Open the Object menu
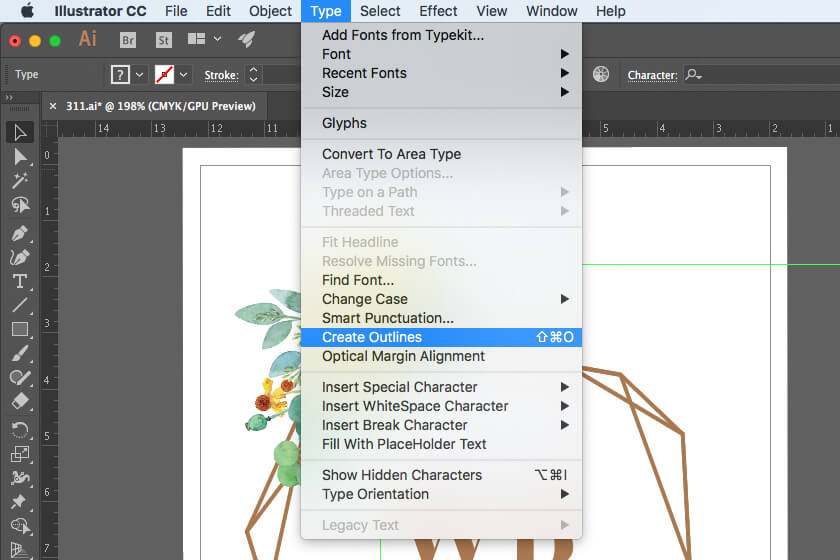 (x=270, y=11)
